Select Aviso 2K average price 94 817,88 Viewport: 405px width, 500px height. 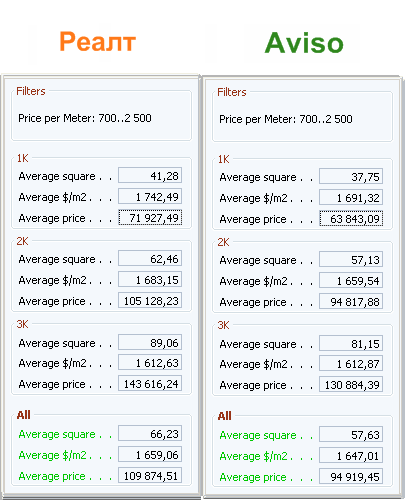point(351,301)
